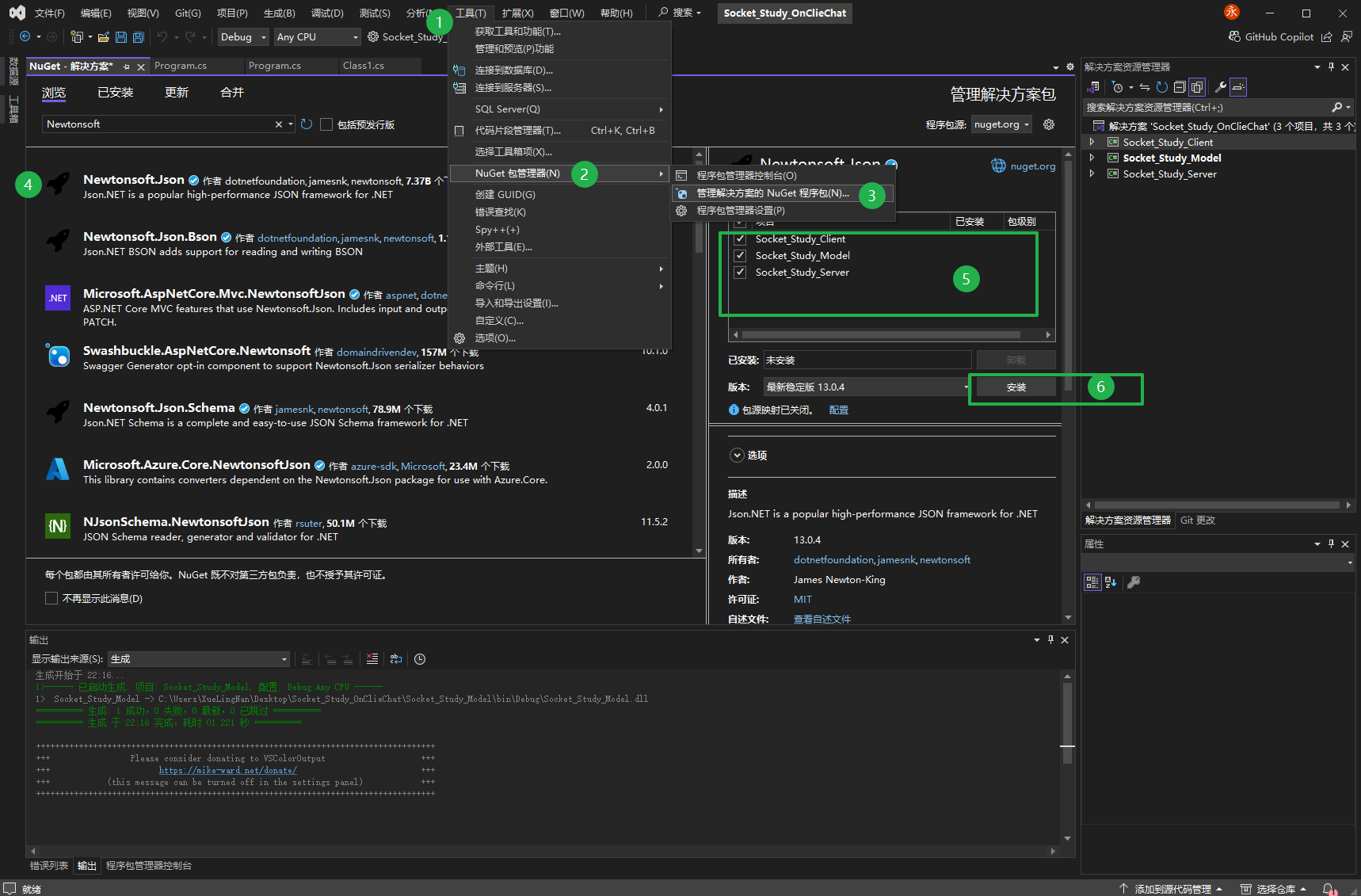Click mike-ward.net donate link in output
Image resolution: width=1361 pixels, height=896 pixels.
pyautogui.click(x=227, y=770)
